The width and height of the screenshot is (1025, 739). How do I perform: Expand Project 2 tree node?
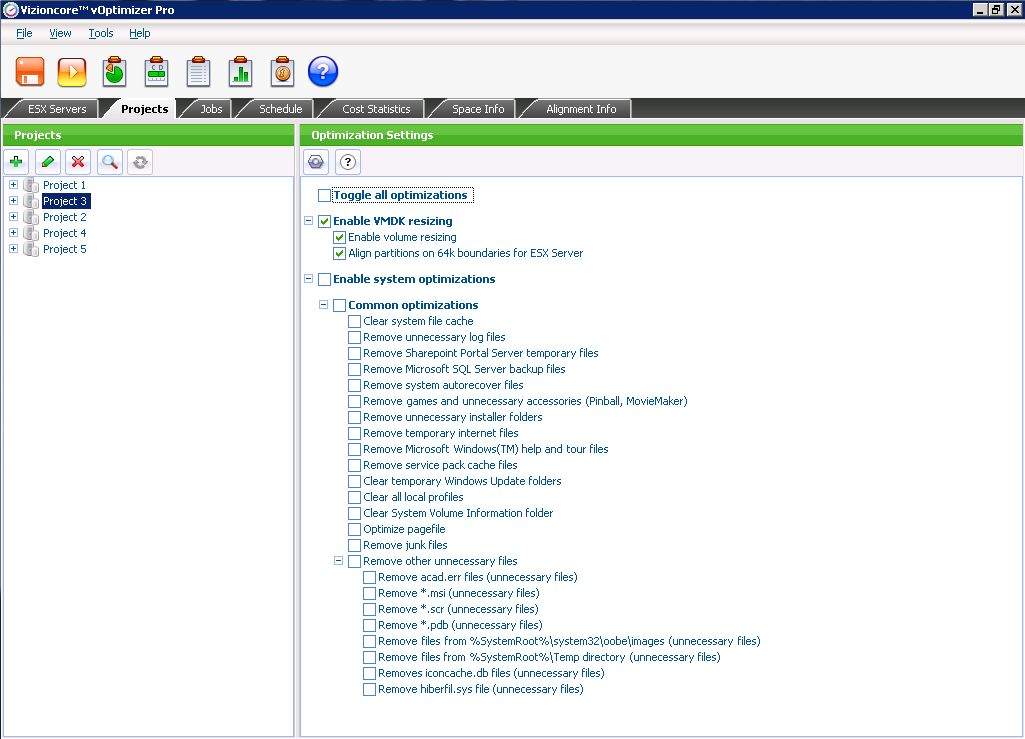(13, 216)
